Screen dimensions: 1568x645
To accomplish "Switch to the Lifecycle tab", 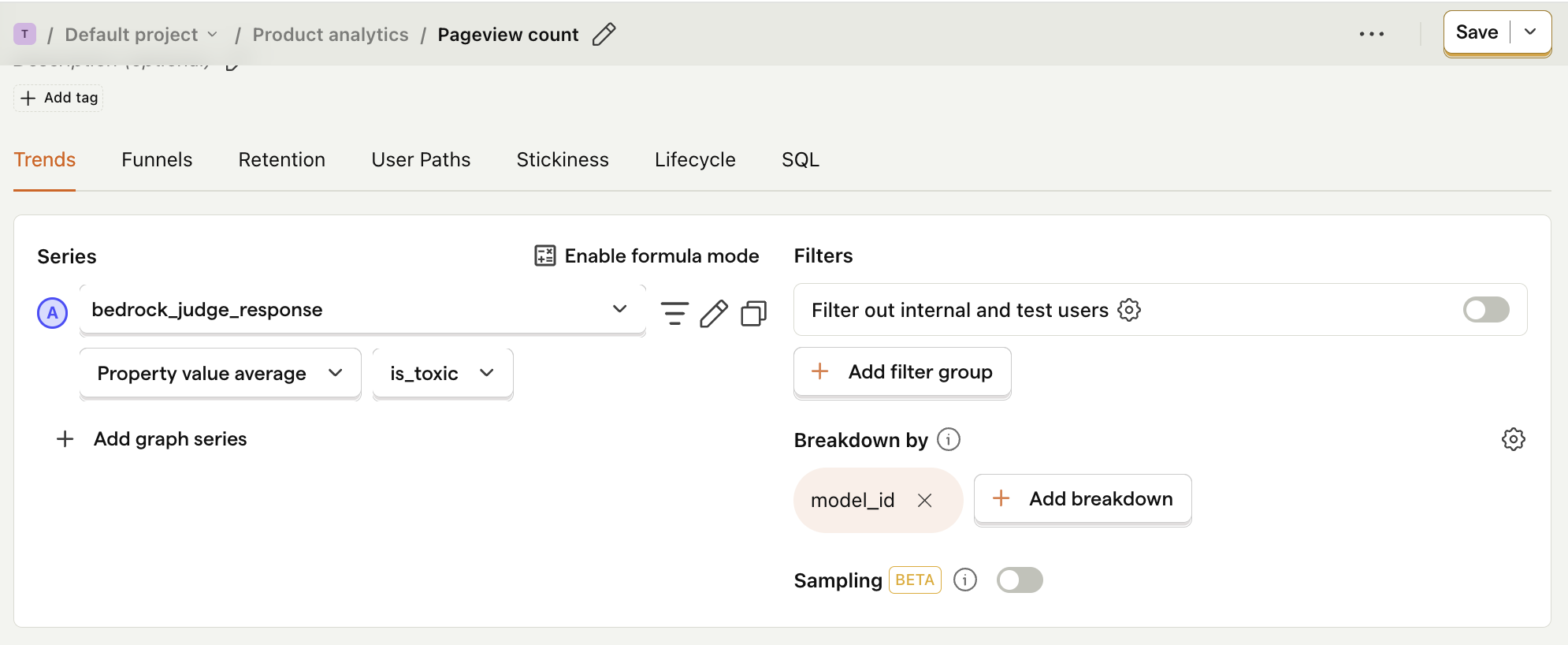I will click(x=695, y=160).
